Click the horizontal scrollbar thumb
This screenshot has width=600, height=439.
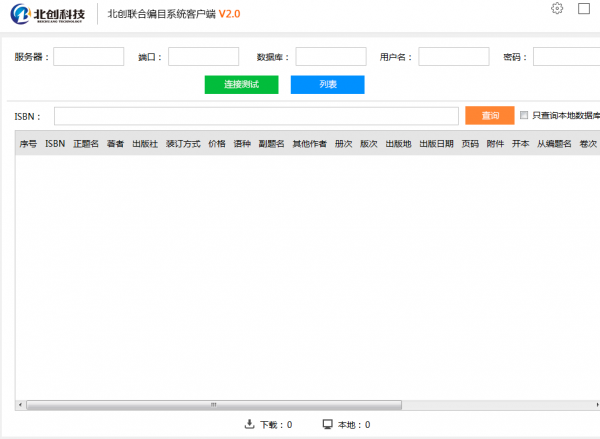[214, 405]
